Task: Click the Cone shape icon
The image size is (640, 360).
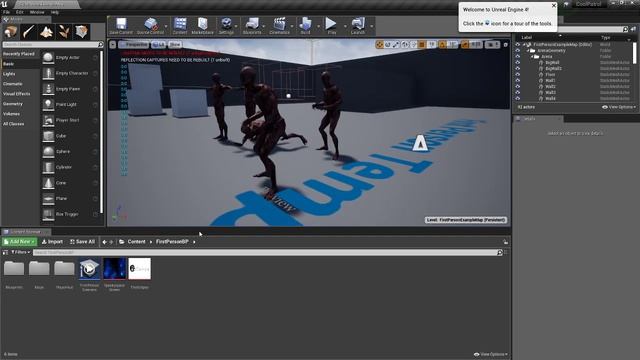Action: click(x=48, y=183)
